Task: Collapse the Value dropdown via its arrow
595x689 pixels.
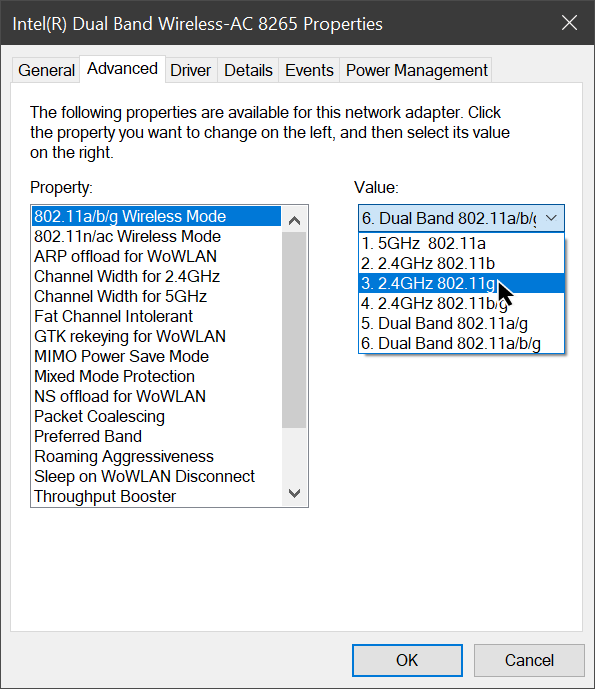Action: pos(551,218)
